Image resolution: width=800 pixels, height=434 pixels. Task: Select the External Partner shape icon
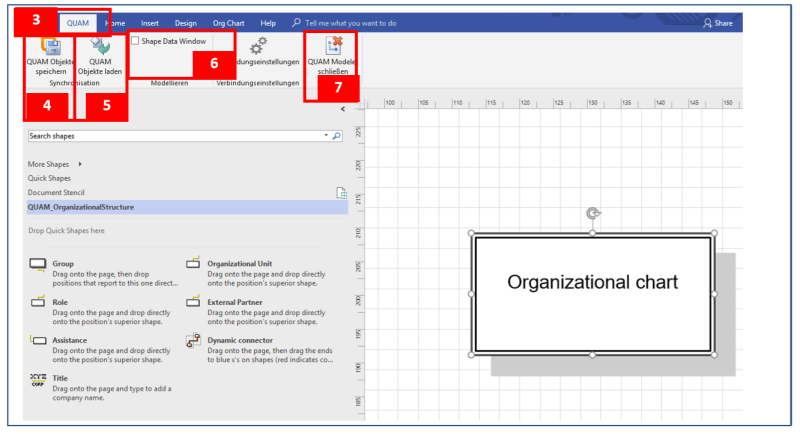click(x=194, y=302)
